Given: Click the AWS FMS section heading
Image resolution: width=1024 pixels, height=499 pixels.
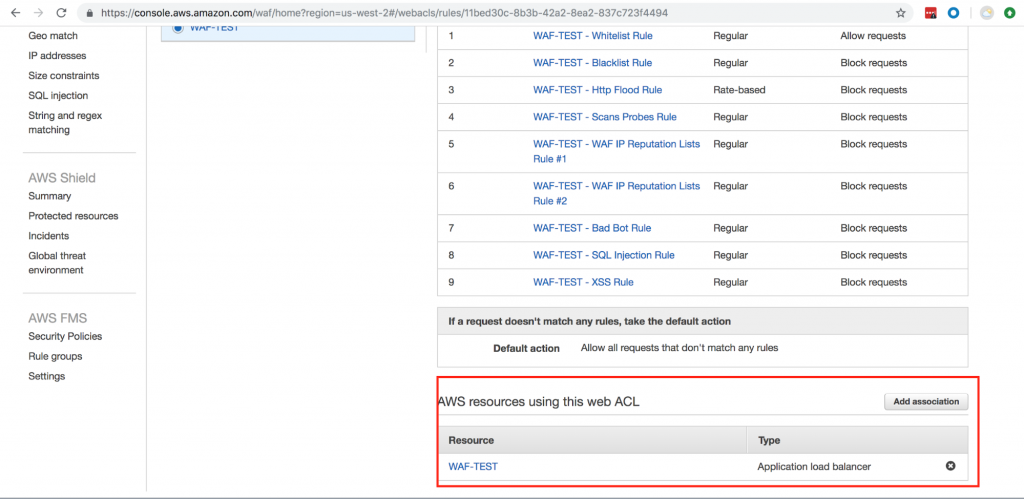Looking at the screenshot, I should tap(57, 318).
